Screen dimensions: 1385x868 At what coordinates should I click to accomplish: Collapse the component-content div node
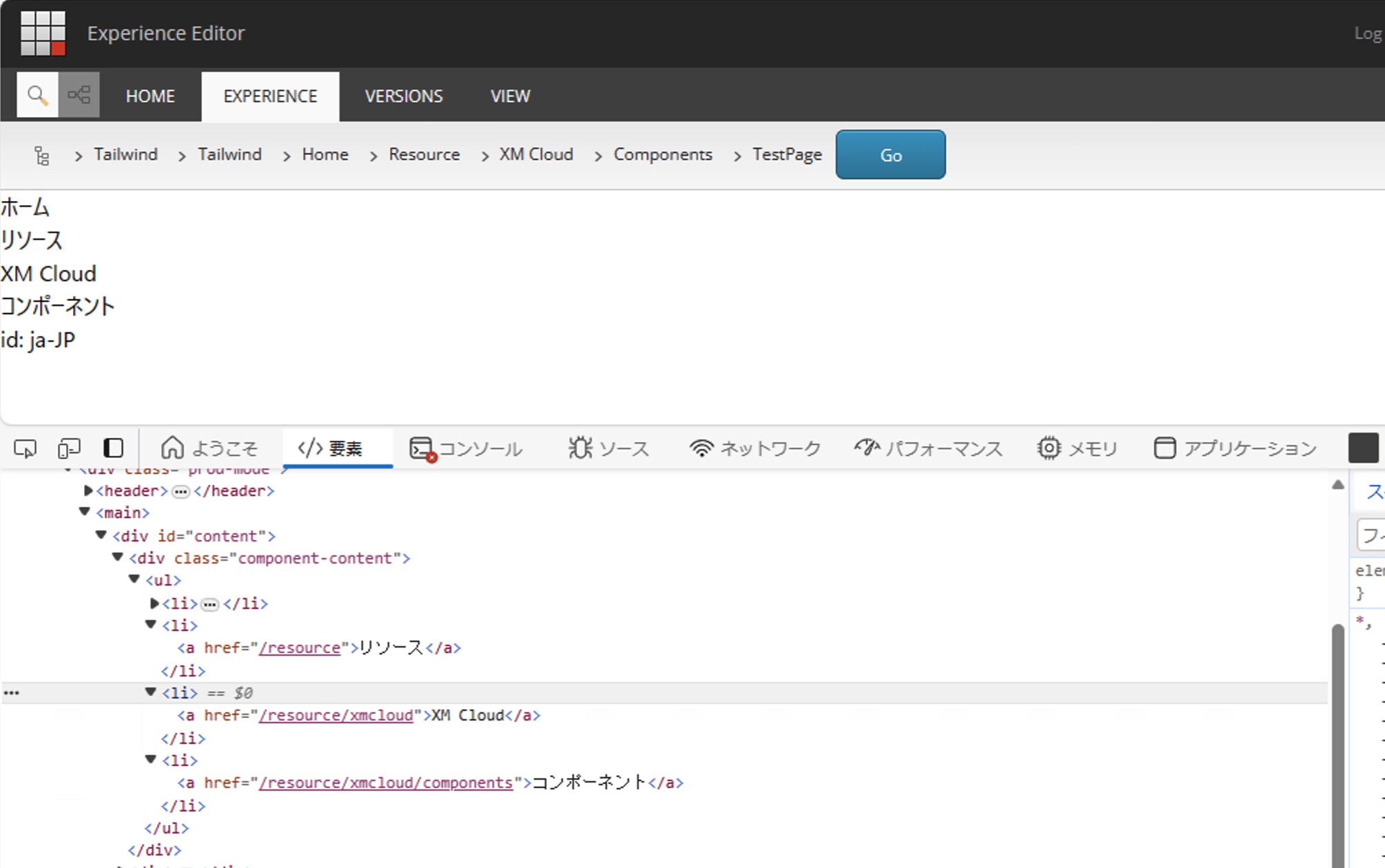tap(118, 557)
